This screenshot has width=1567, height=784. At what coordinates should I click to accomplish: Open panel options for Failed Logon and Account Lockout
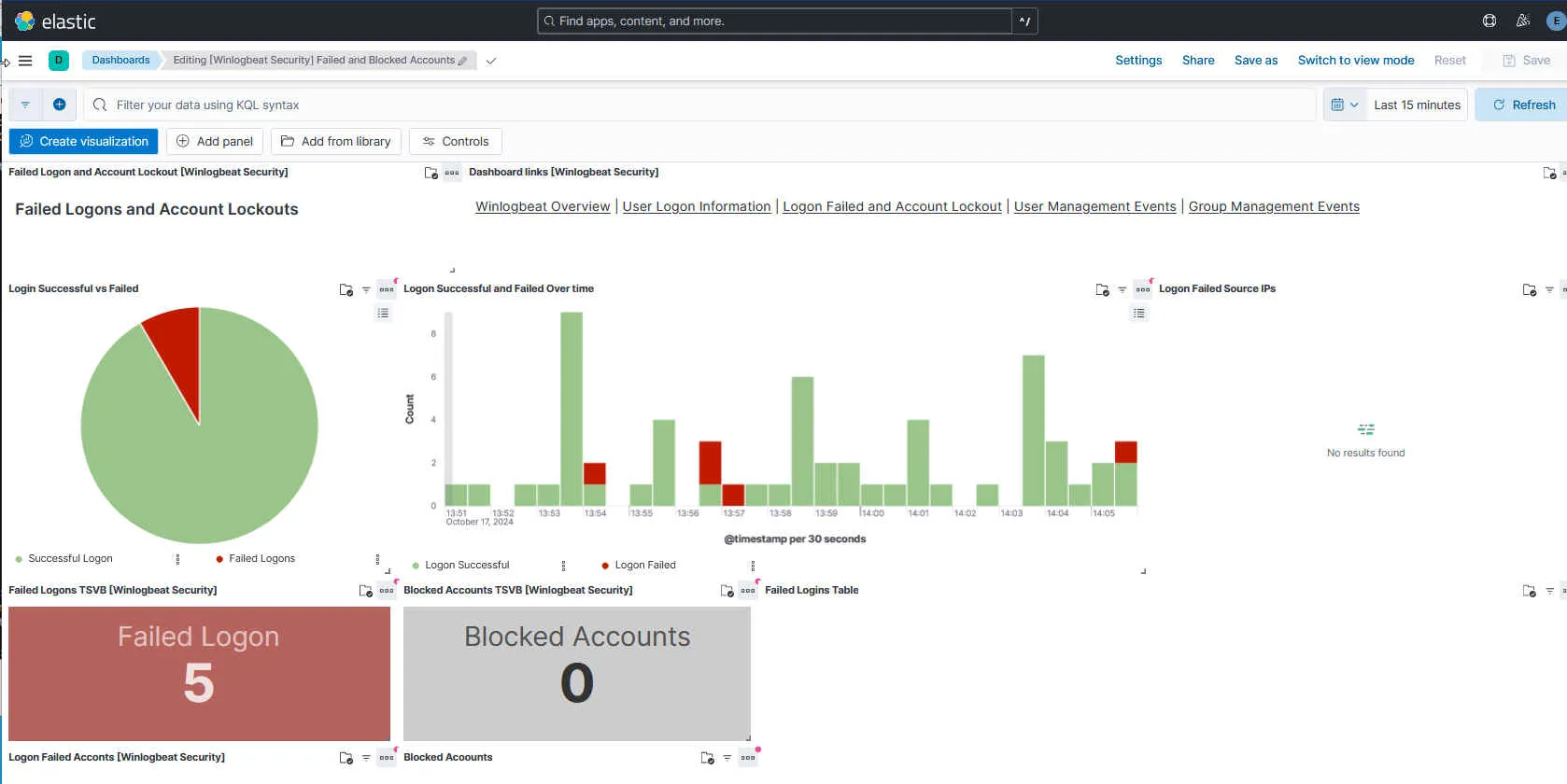452,173
